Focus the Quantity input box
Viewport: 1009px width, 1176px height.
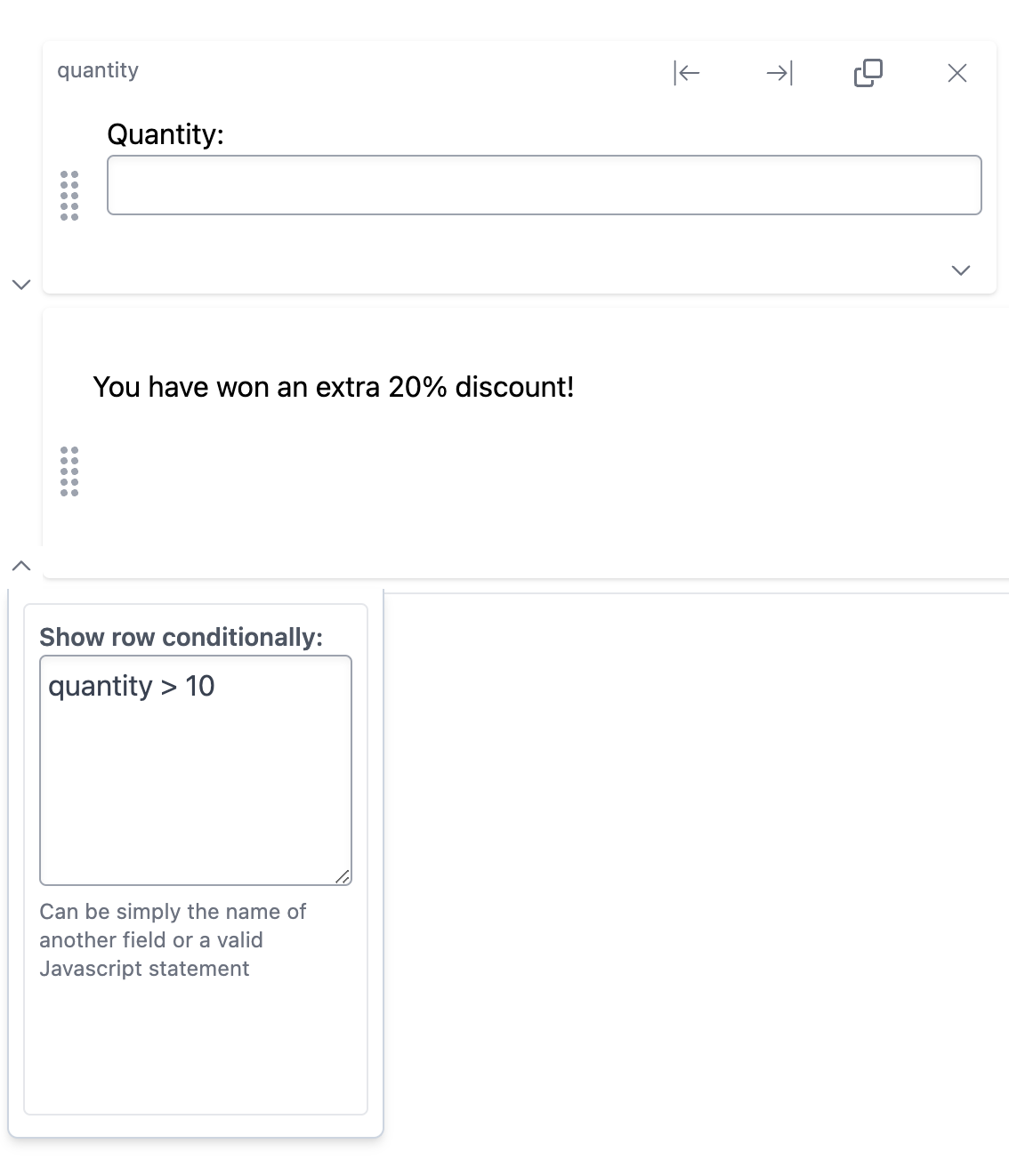click(544, 185)
